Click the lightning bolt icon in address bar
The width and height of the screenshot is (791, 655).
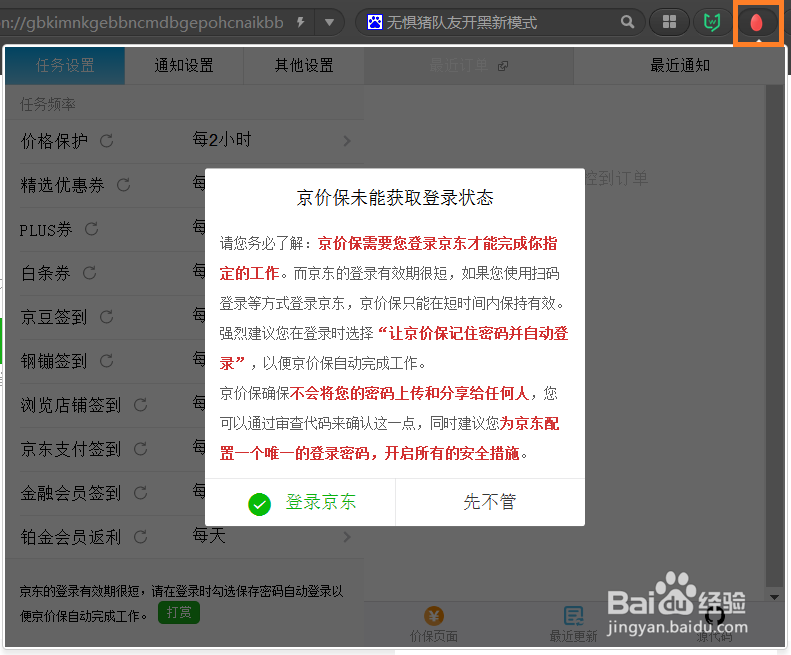[x=301, y=22]
